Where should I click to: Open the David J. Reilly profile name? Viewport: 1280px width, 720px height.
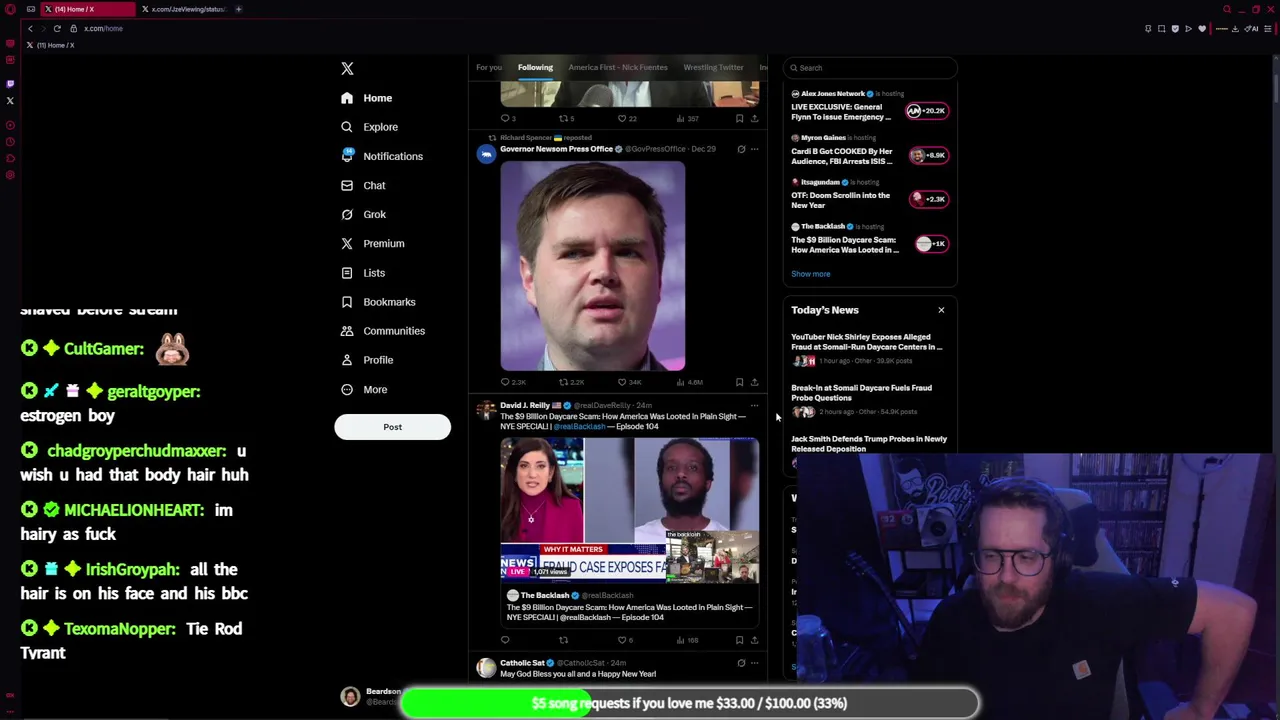click(525, 406)
